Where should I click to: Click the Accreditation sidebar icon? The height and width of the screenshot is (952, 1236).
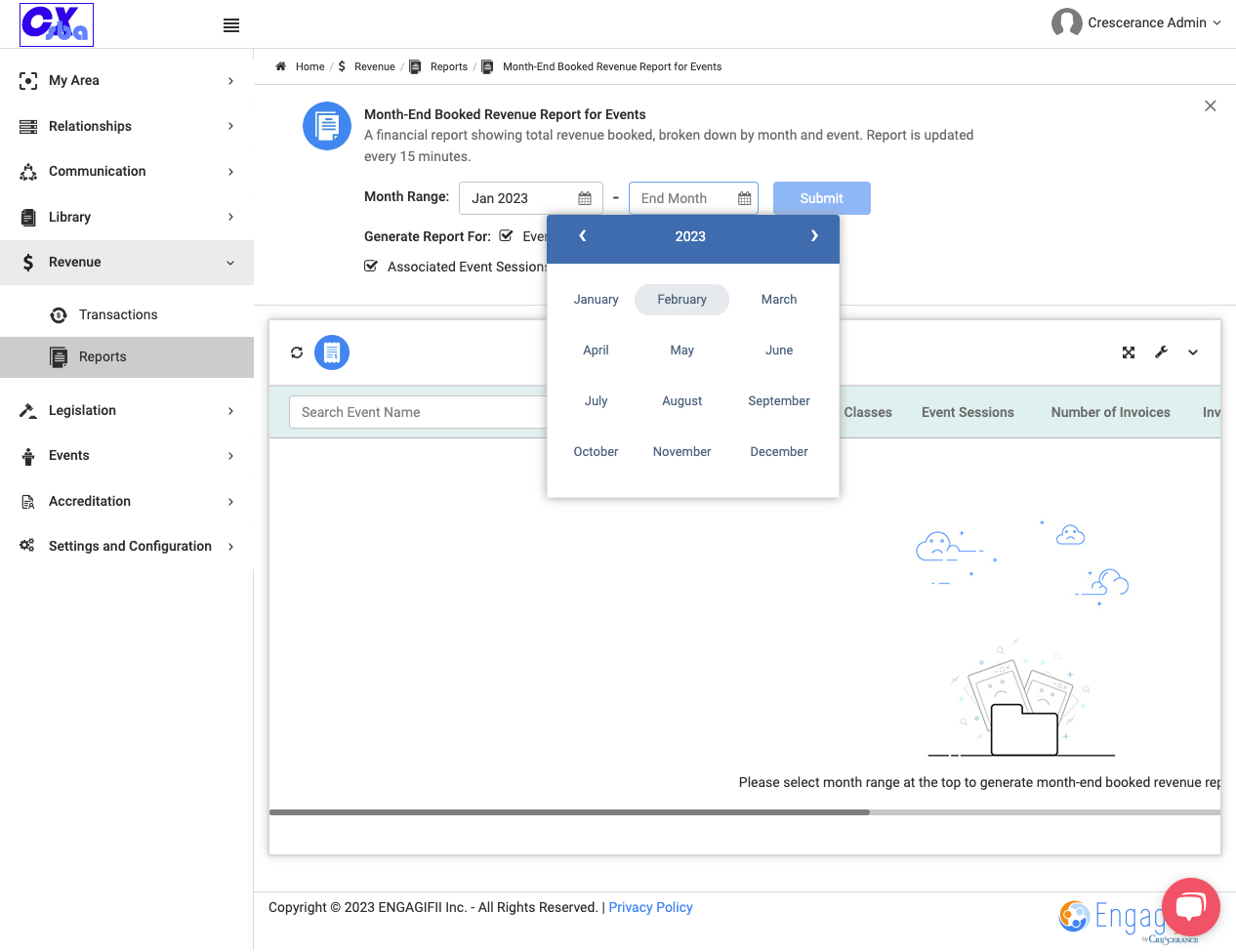tap(28, 501)
